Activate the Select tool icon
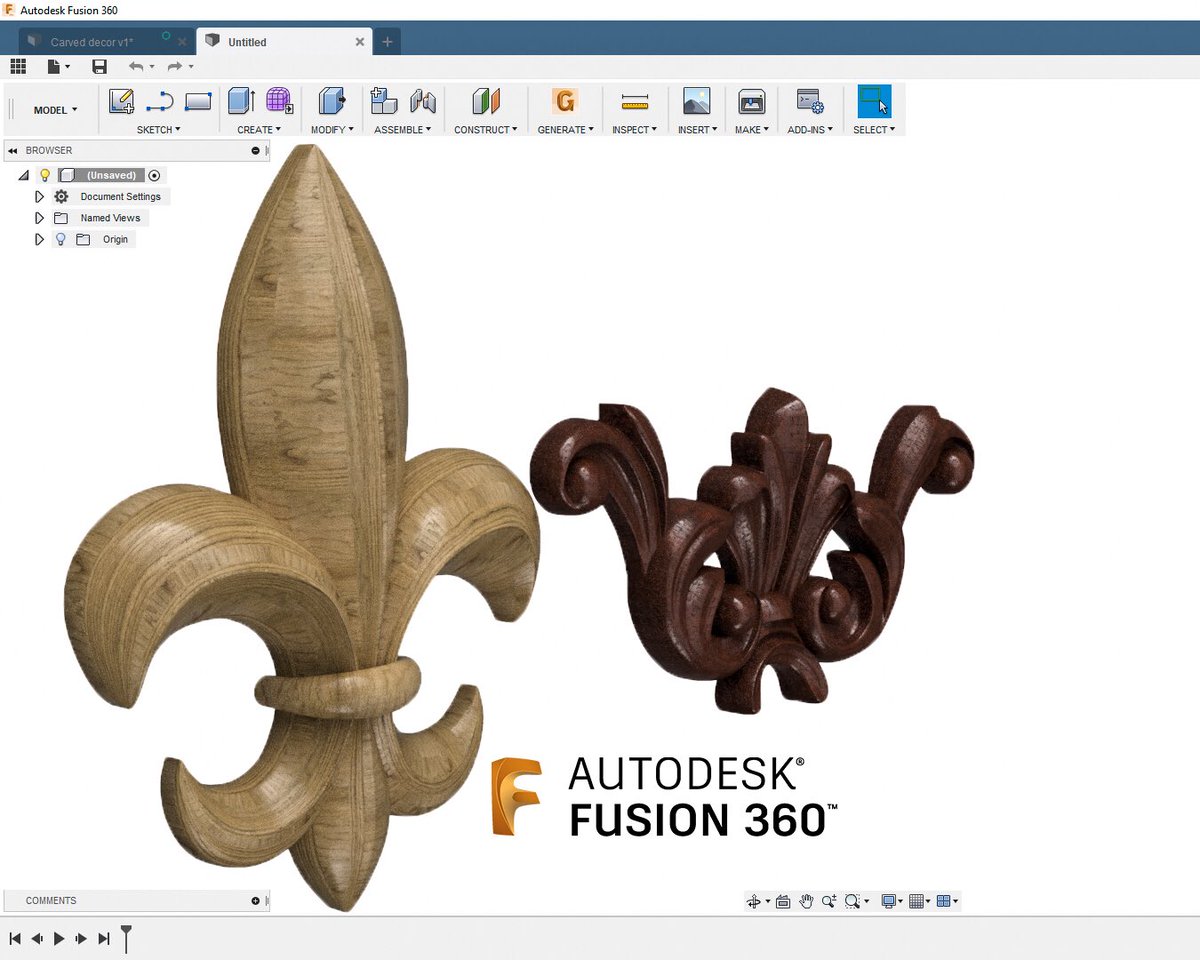Screen dimensions: 1200x960 [874, 101]
